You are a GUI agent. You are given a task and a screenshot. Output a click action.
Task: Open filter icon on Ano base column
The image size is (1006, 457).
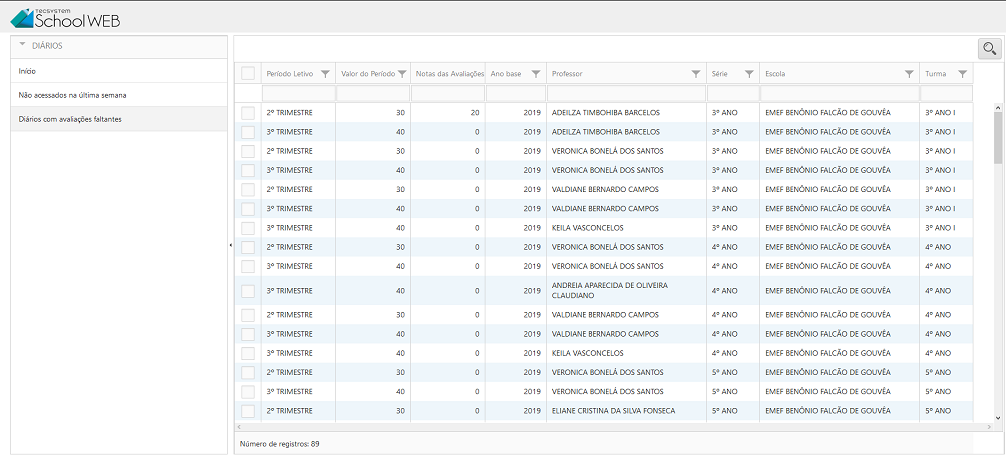(x=536, y=74)
